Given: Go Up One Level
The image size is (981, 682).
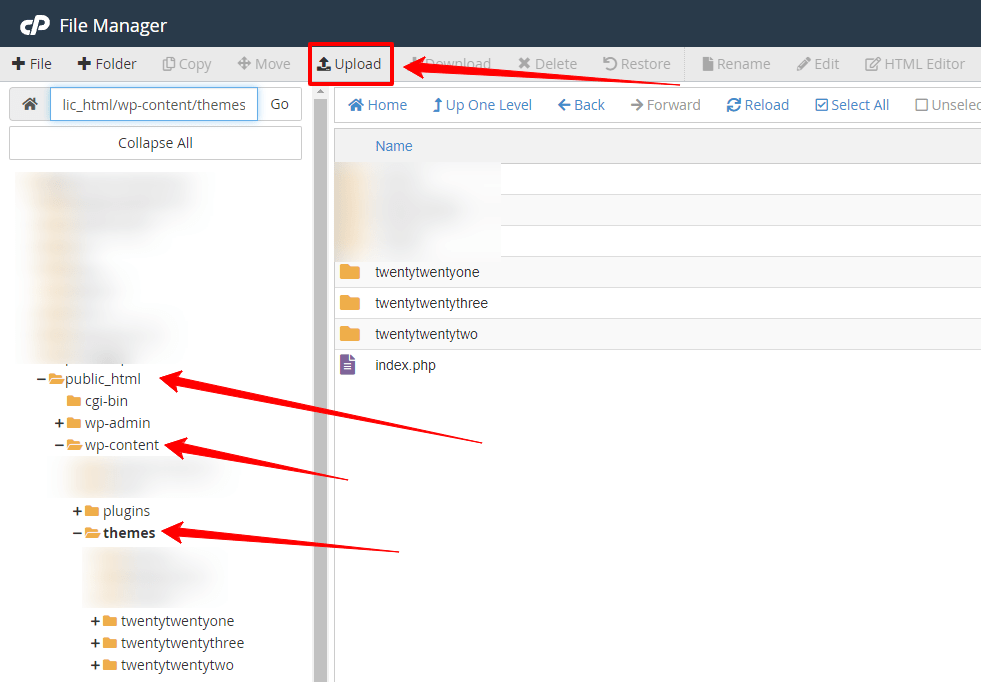Looking at the screenshot, I should (482, 105).
